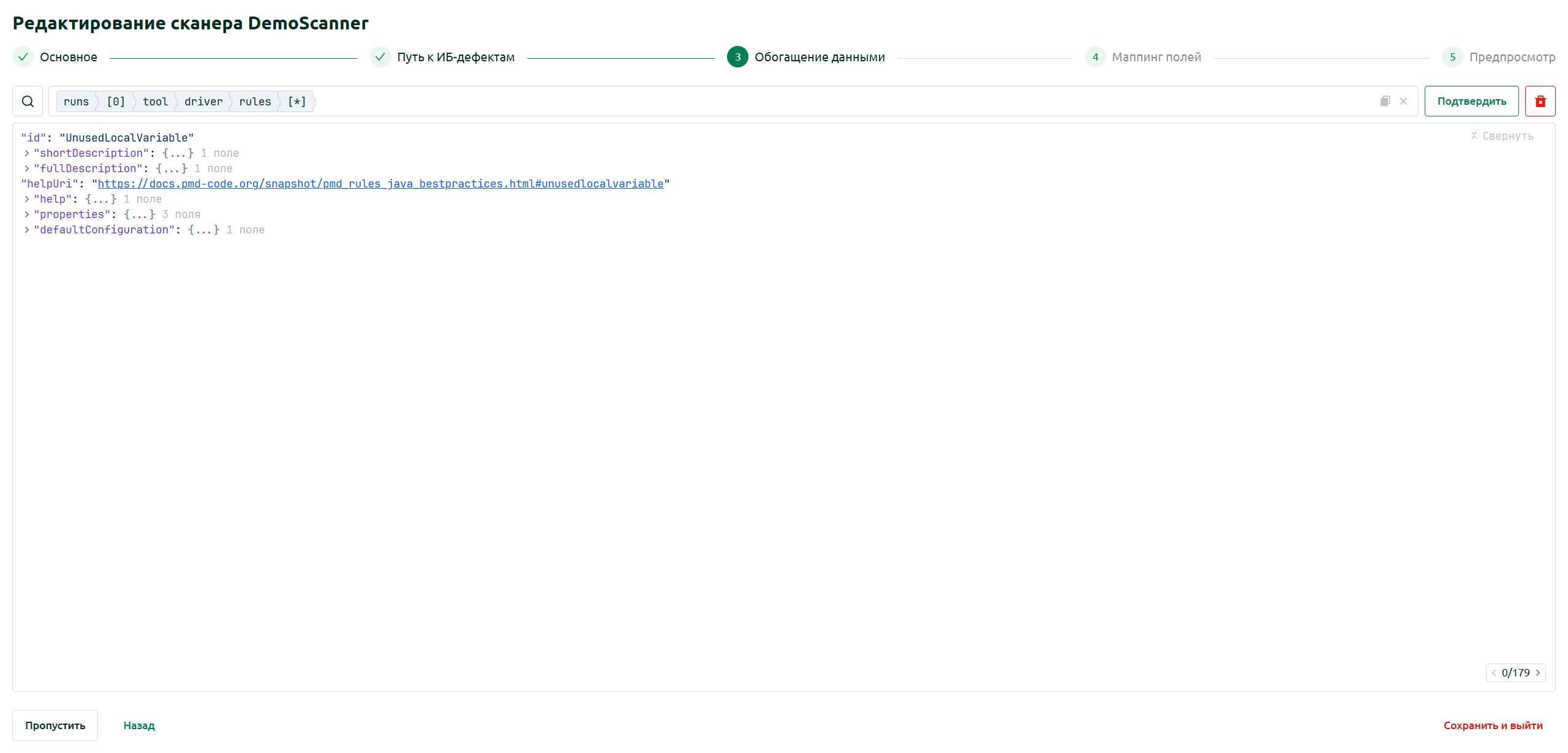The image size is (1568, 753).
Task: Click the "defaultConfiguration" key
Action: coord(104,230)
